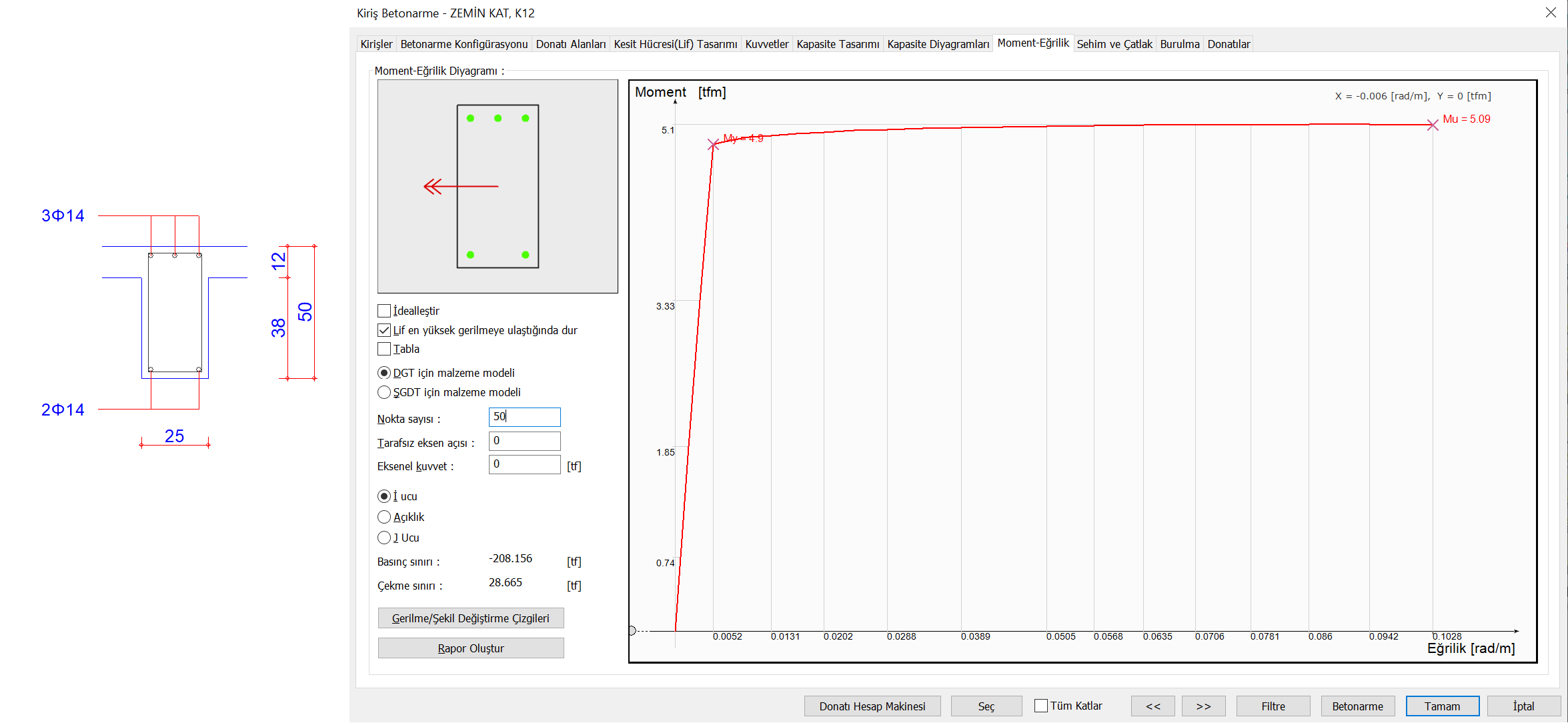Go to previous beam with << button

pyautogui.click(x=1152, y=706)
